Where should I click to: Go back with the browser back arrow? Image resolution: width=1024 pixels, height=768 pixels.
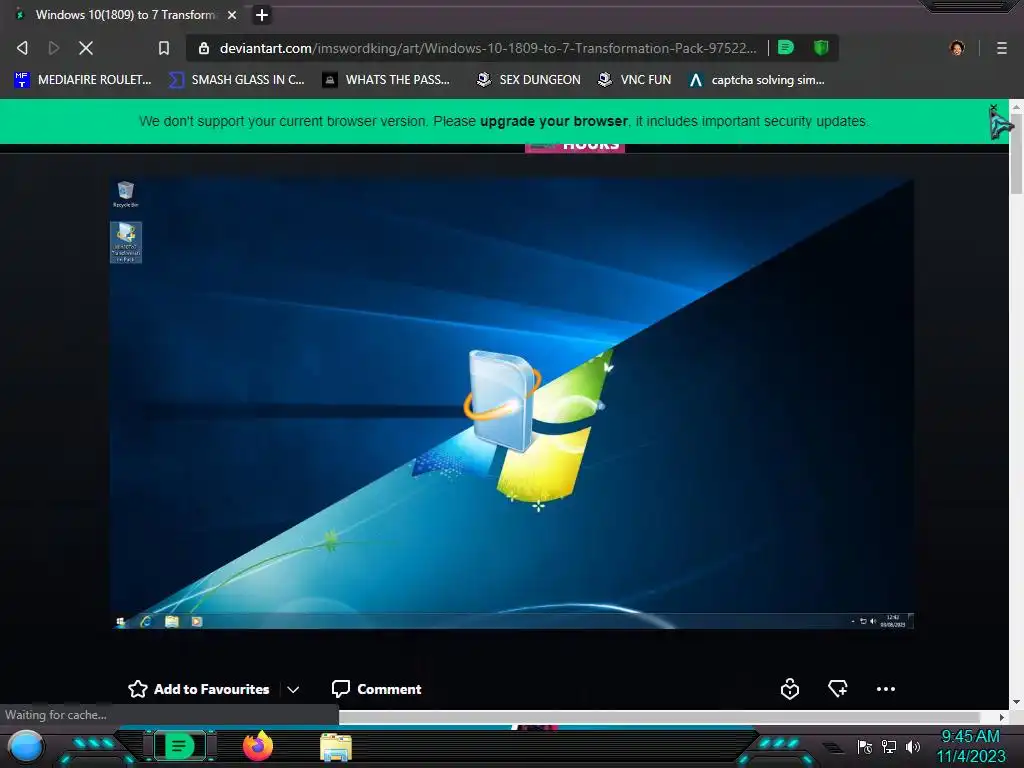22,48
